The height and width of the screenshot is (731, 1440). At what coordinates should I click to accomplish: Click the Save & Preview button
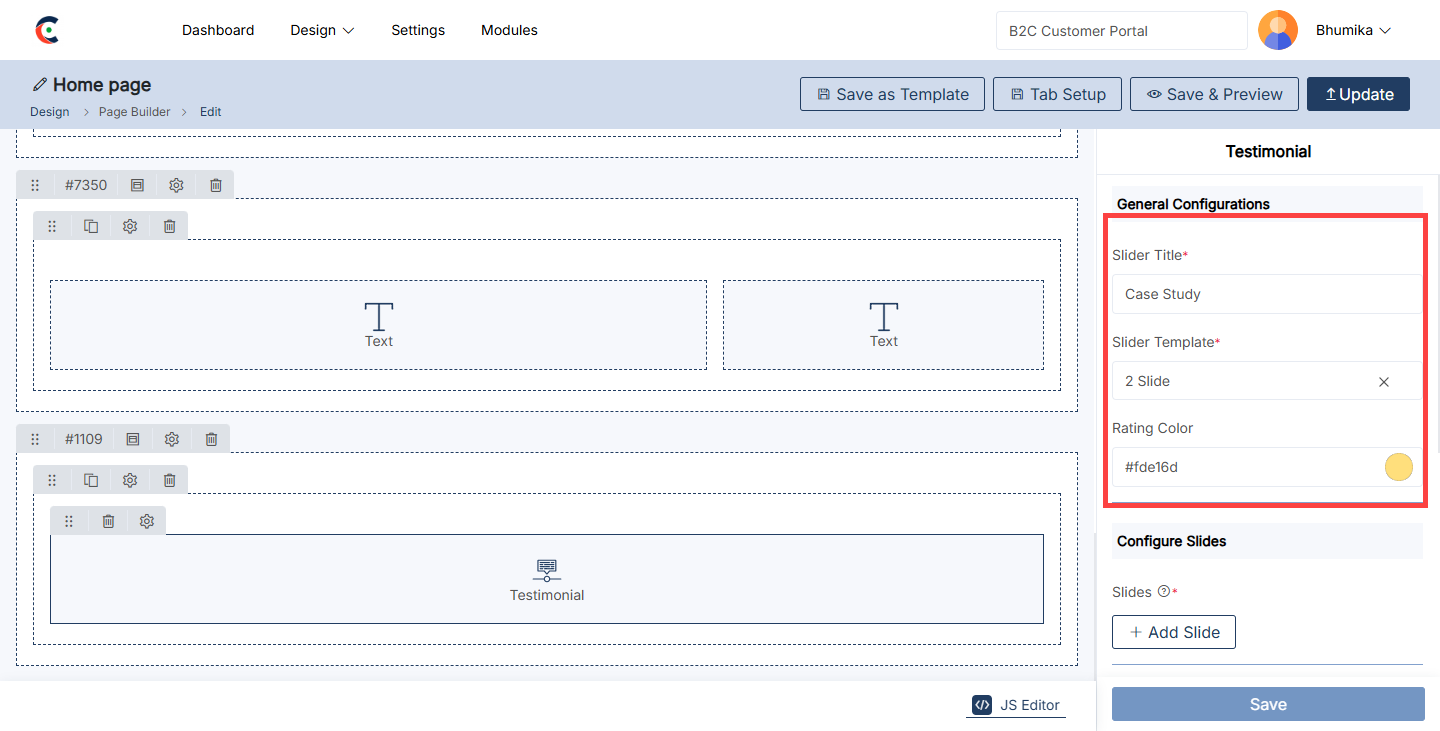1214,94
